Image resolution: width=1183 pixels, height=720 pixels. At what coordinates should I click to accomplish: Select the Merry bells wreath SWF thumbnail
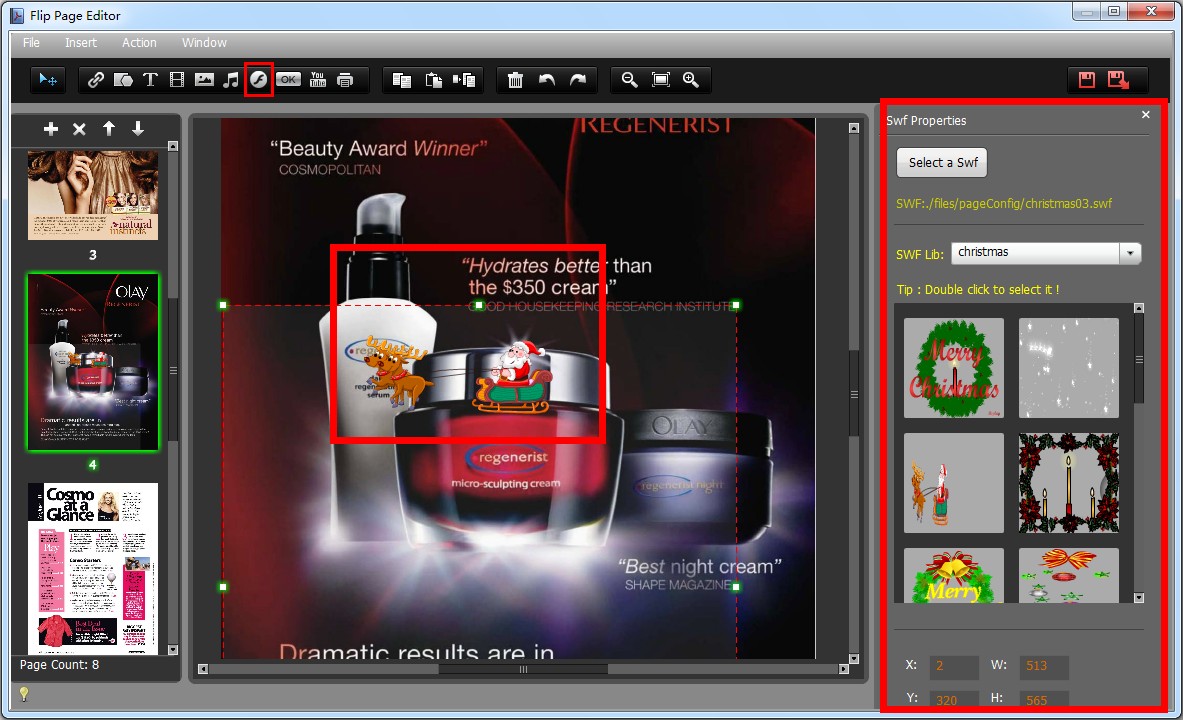[x=954, y=575]
